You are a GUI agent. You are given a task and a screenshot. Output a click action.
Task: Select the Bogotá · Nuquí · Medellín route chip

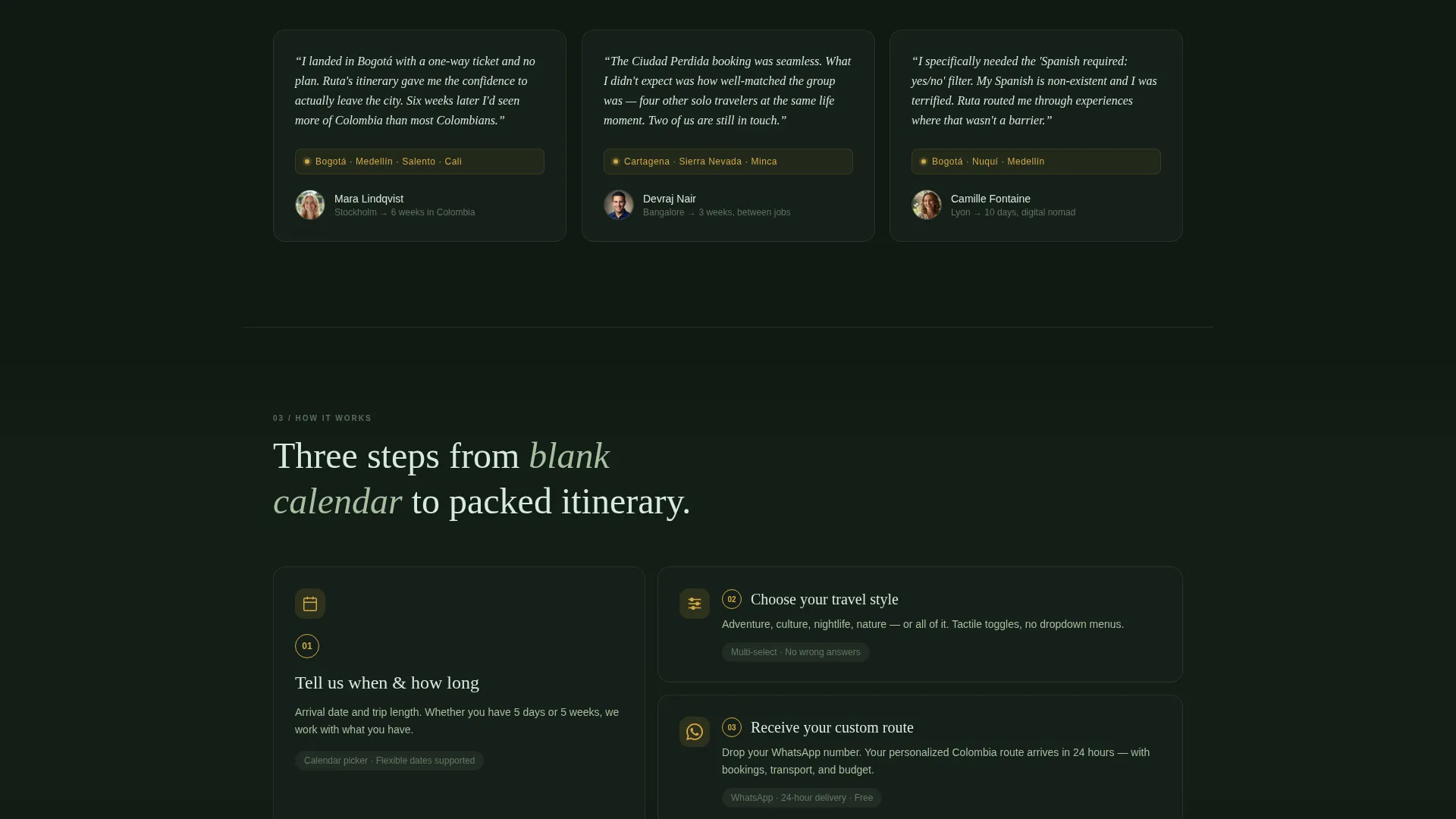click(x=1036, y=162)
